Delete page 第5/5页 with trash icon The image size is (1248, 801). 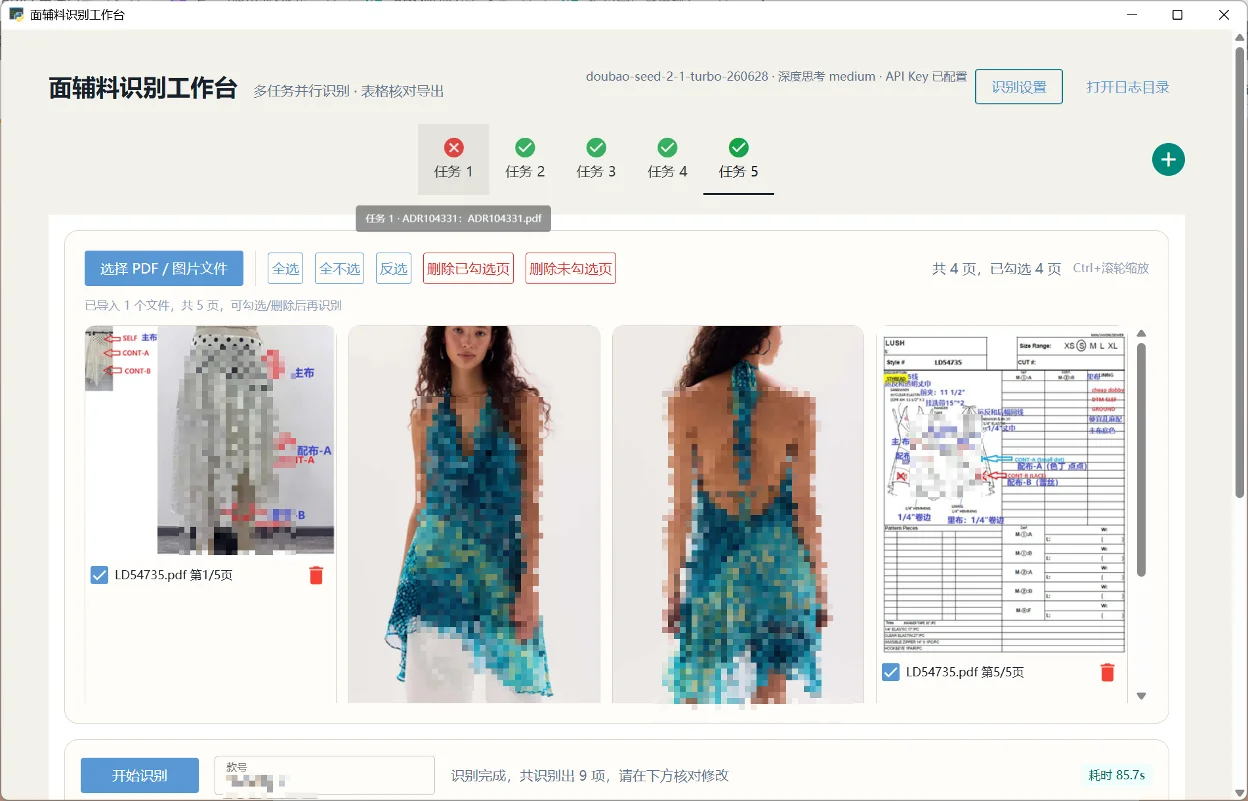click(1107, 672)
